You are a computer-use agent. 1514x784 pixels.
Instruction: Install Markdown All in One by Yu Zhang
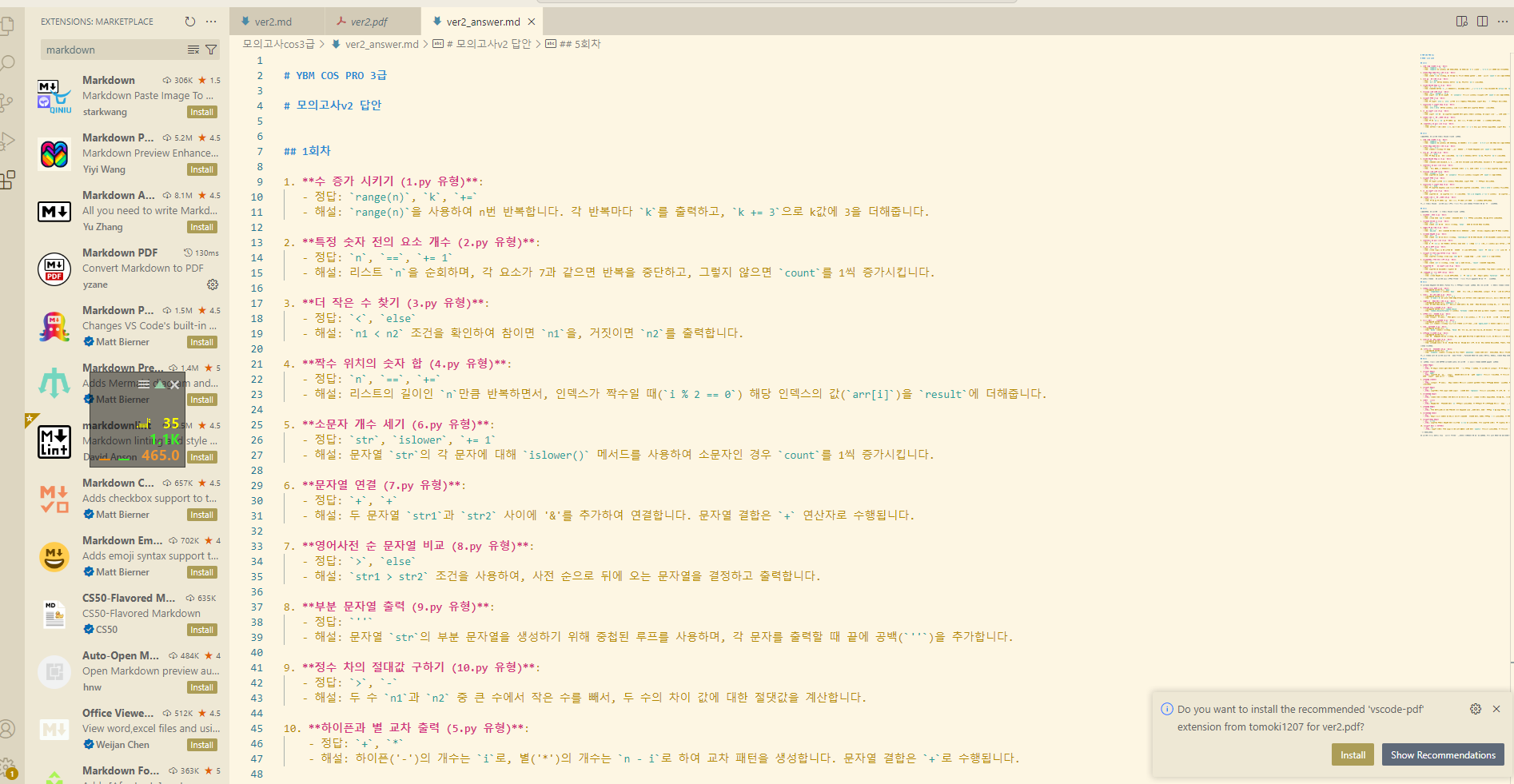[202, 227]
